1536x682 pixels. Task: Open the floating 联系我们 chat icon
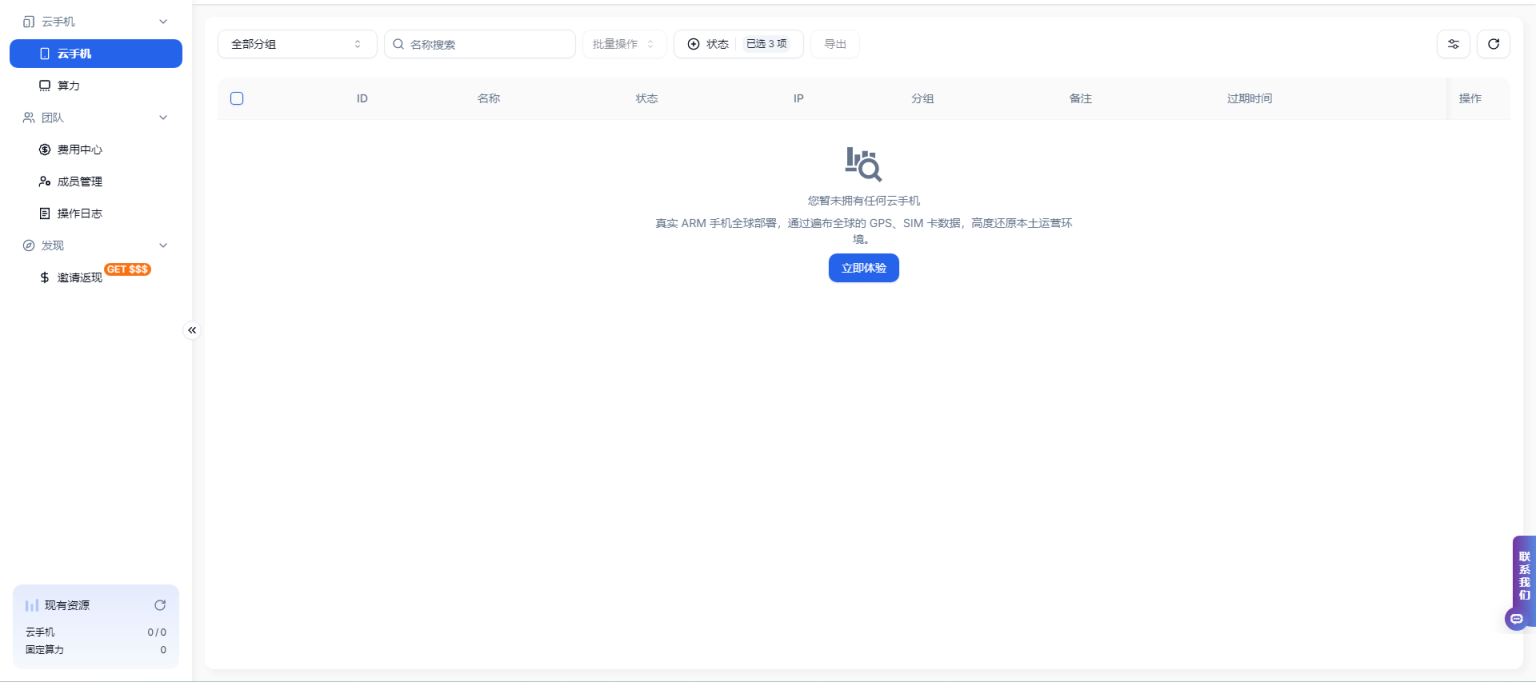[x=1517, y=618]
